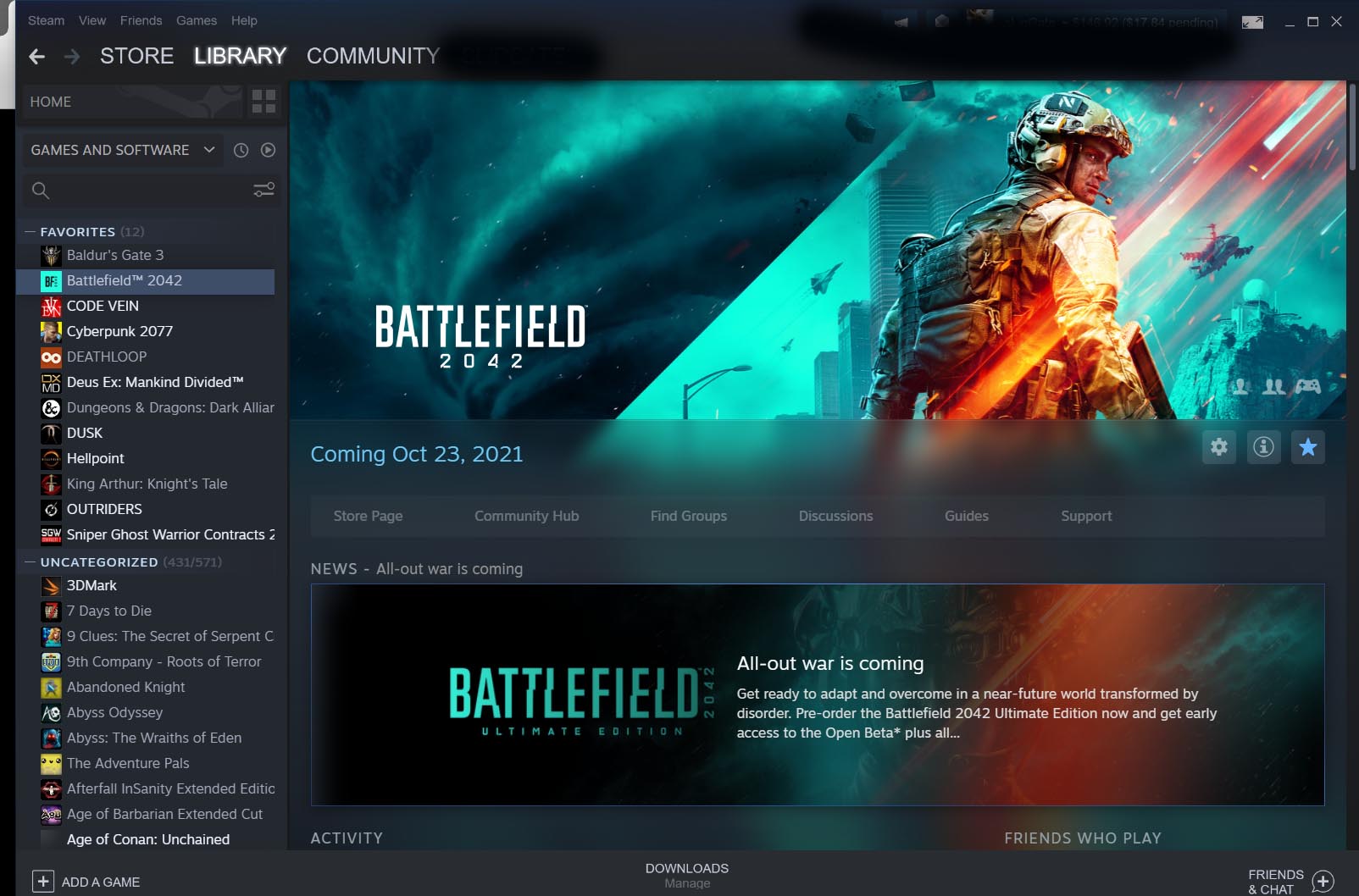
Task: Open the Cyberpunk 2077 game icon
Action: 52,331
